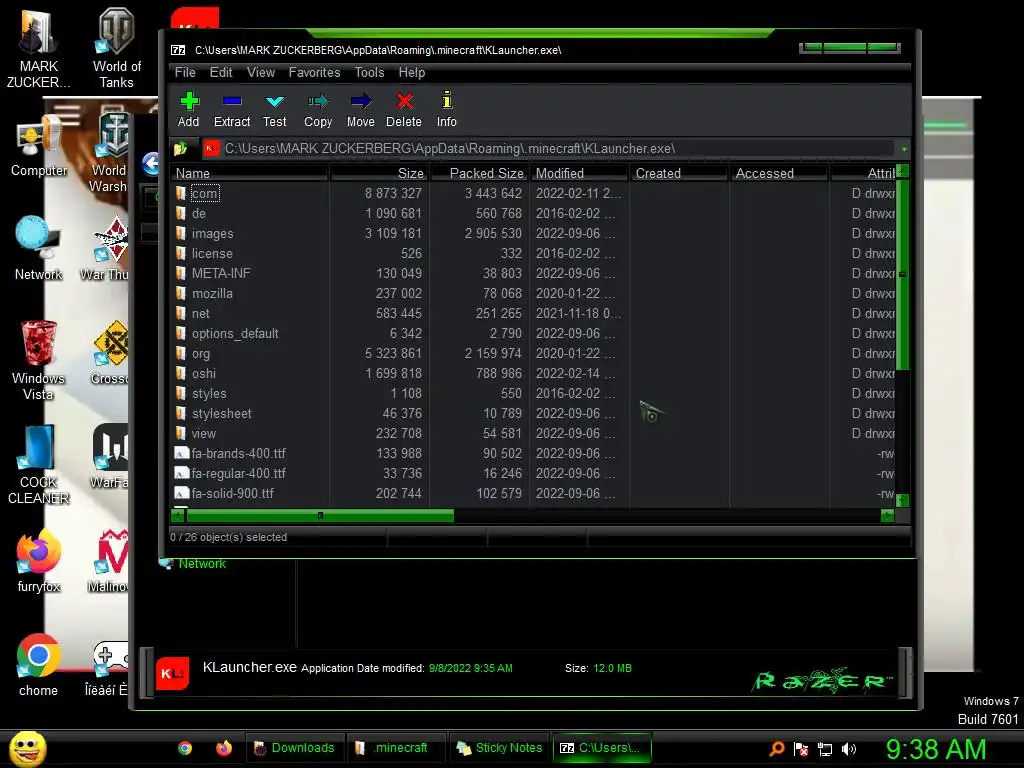Launch Firefox from the taskbar quick launch

[224, 748]
